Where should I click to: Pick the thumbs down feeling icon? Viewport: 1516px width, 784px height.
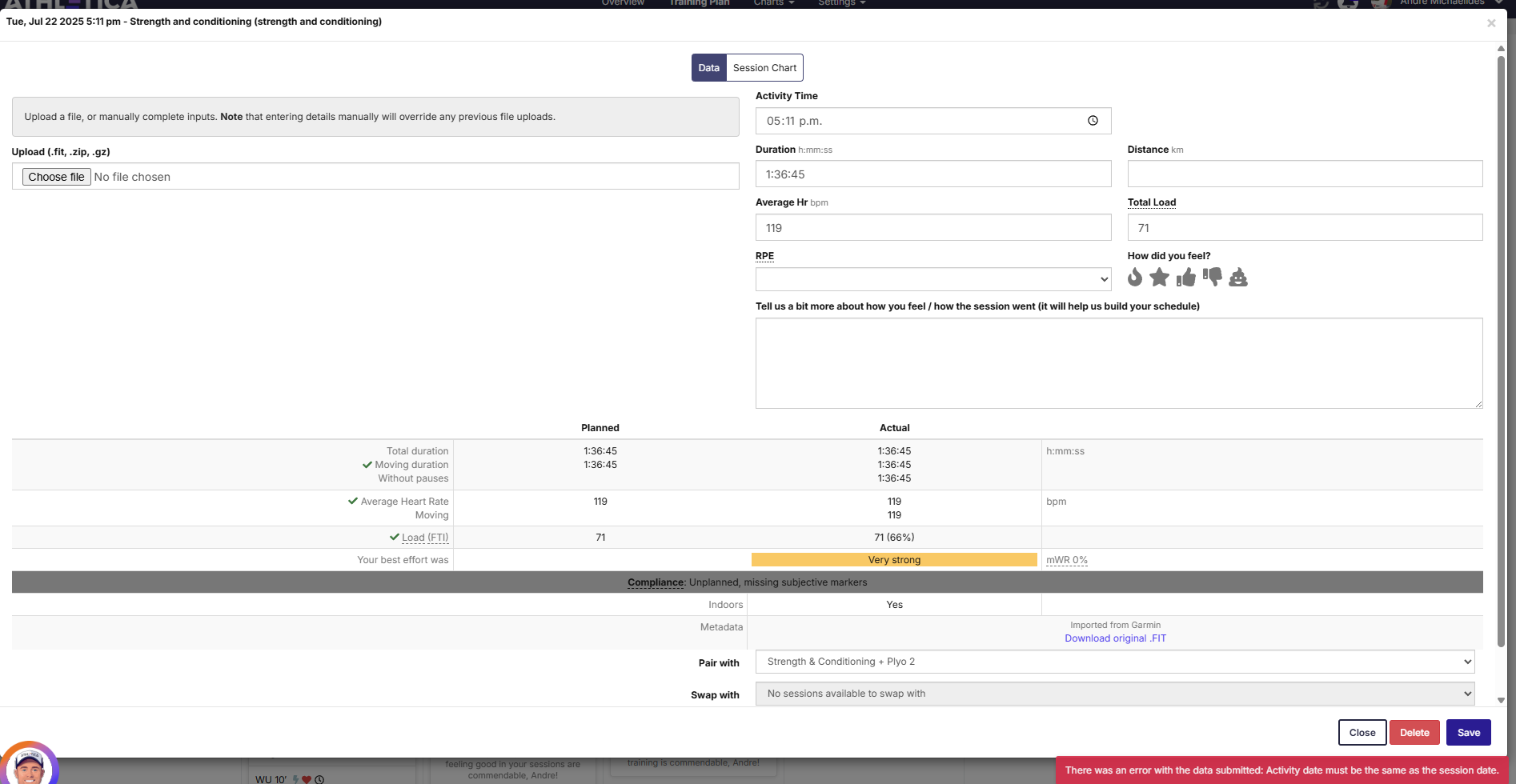pos(1212,278)
